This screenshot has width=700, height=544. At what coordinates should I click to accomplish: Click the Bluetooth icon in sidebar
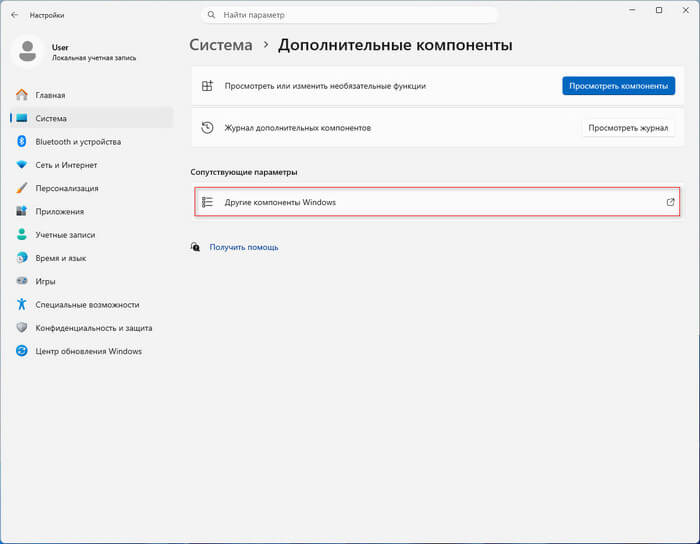tap(21, 141)
